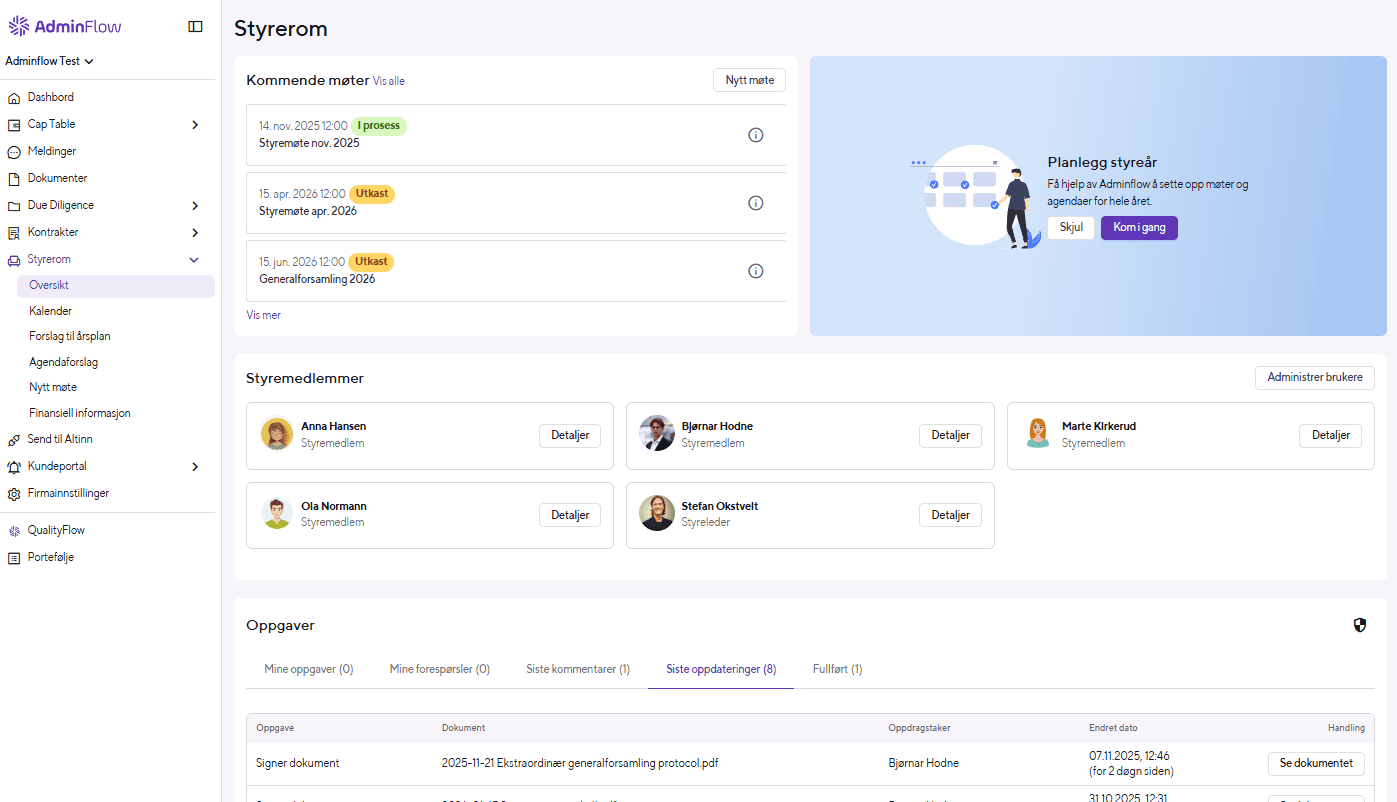This screenshot has width=1397, height=802.
Task: Expand the Cap Table menu
Action: [197, 124]
